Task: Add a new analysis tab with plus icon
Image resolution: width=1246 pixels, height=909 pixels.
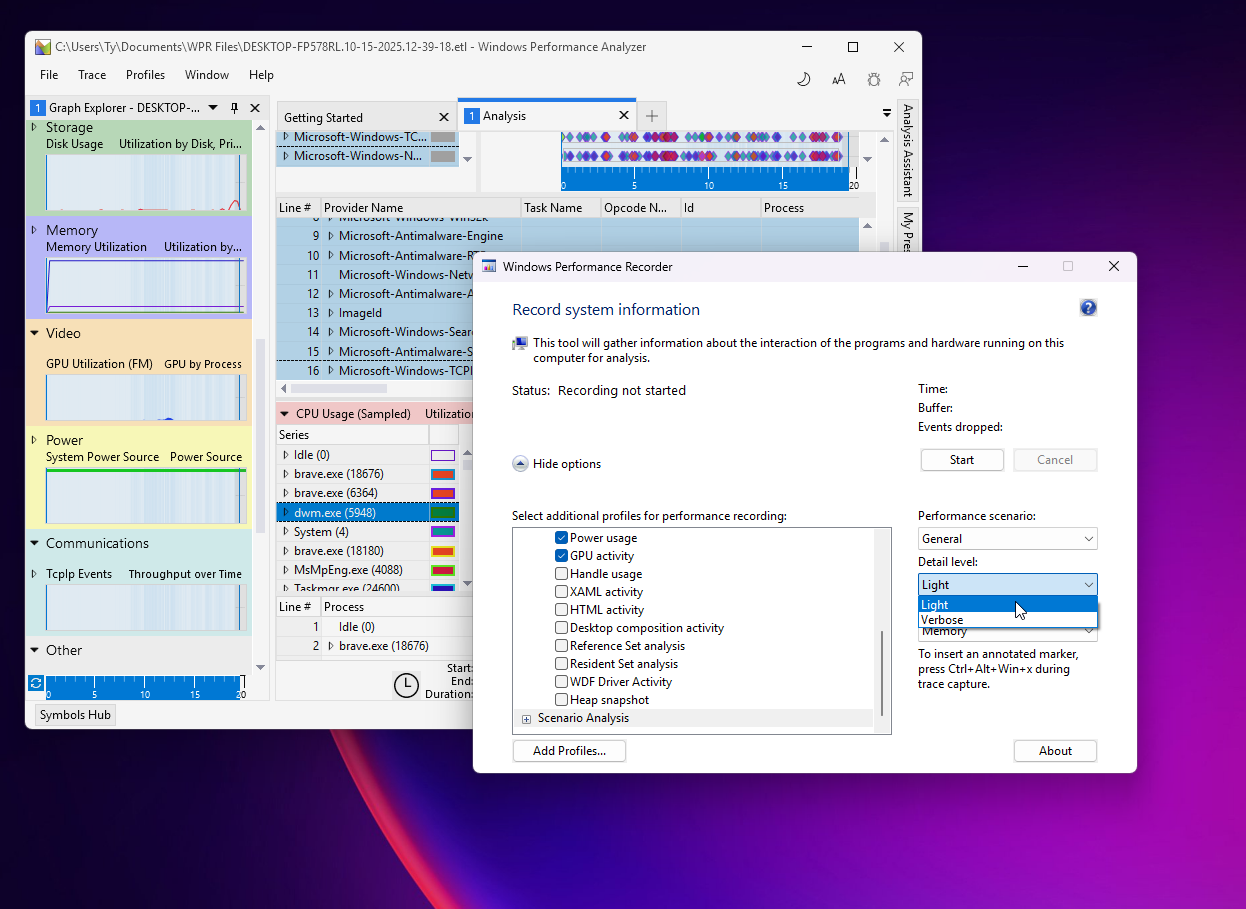Action: tap(651, 116)
